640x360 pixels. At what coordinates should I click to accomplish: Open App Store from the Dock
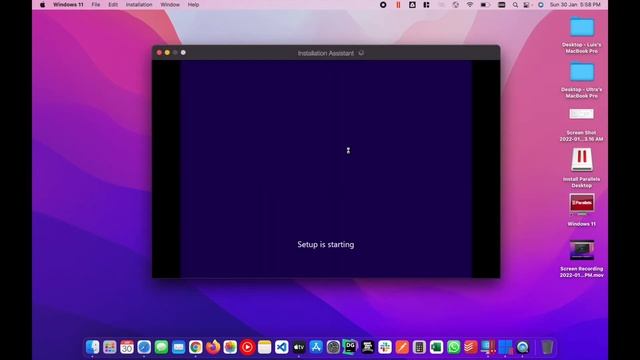(316, 347)
